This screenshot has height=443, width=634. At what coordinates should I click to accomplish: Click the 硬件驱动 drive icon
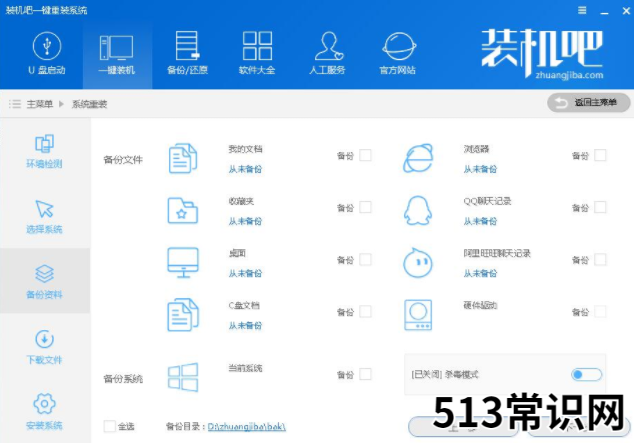point(418,315)
